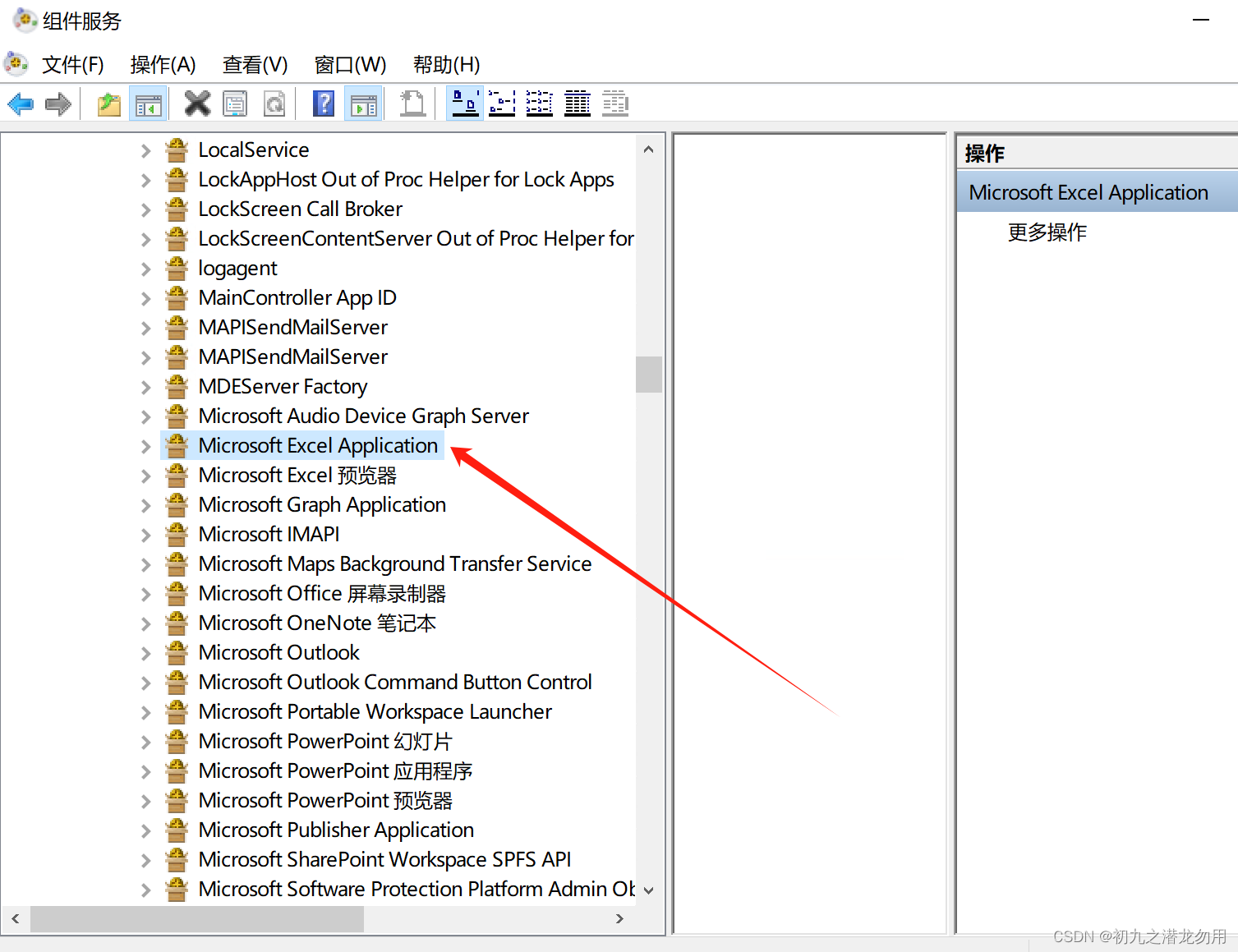Click the icon beside Microsoft OneNote 笔记本

click(x=177, y=623)
